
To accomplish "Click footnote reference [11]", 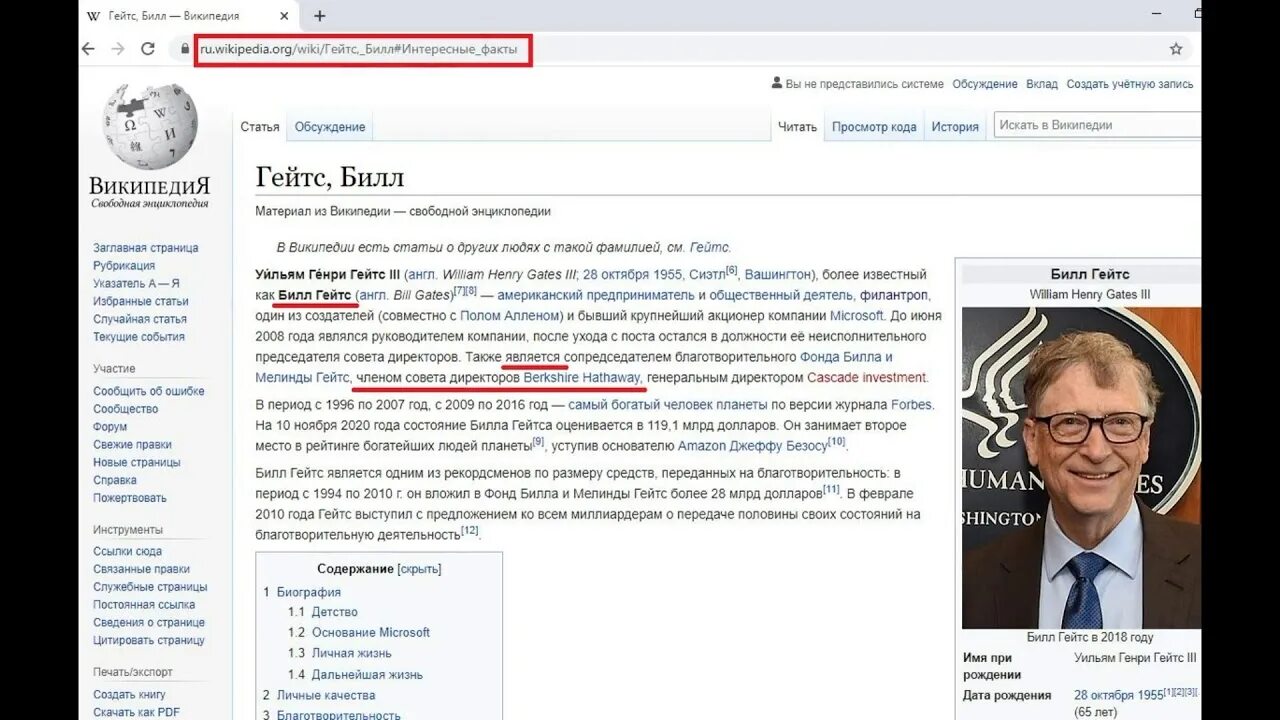I will click(x=831, y=489).
